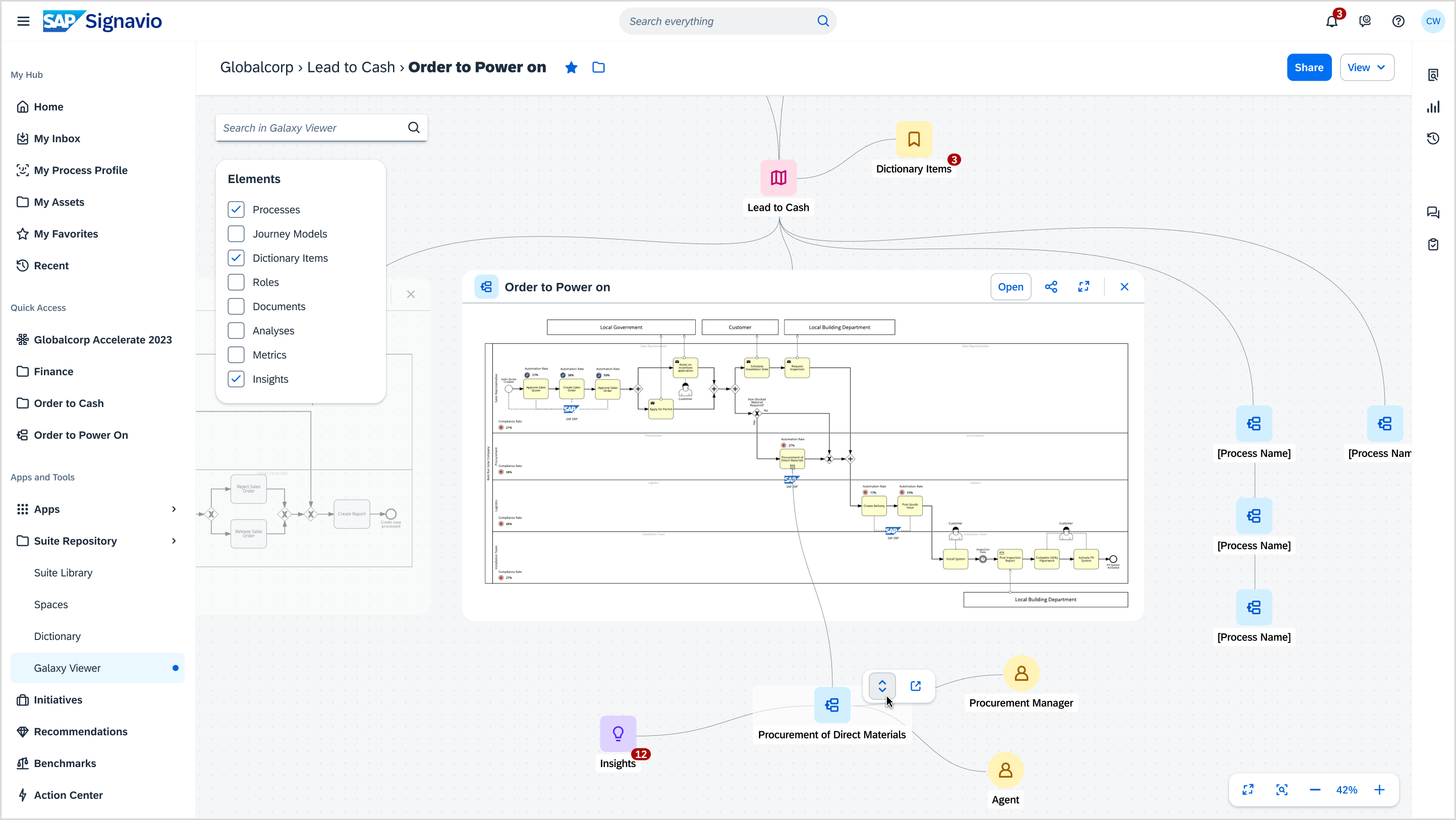Screen dimensions: 1456x820
Task: Click the Search everything field
Action: click(727, 22)
